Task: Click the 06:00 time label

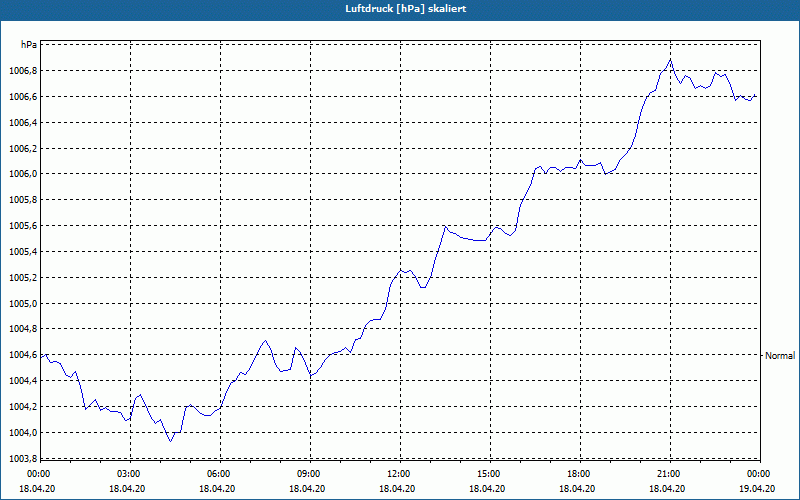Action: (220, 474)
